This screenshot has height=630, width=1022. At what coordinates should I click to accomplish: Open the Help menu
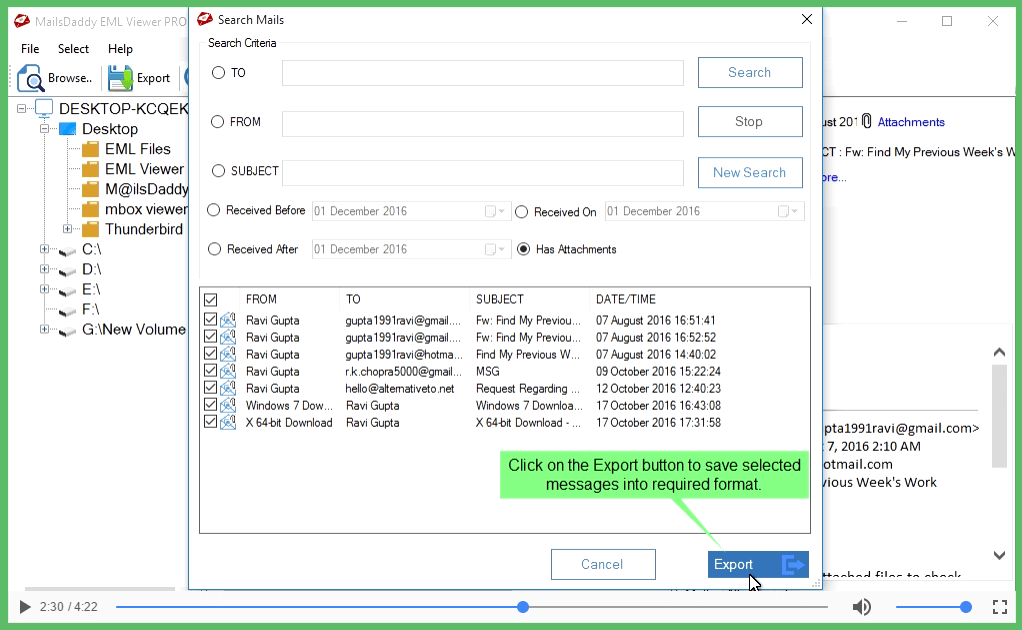tap(120, 49)
